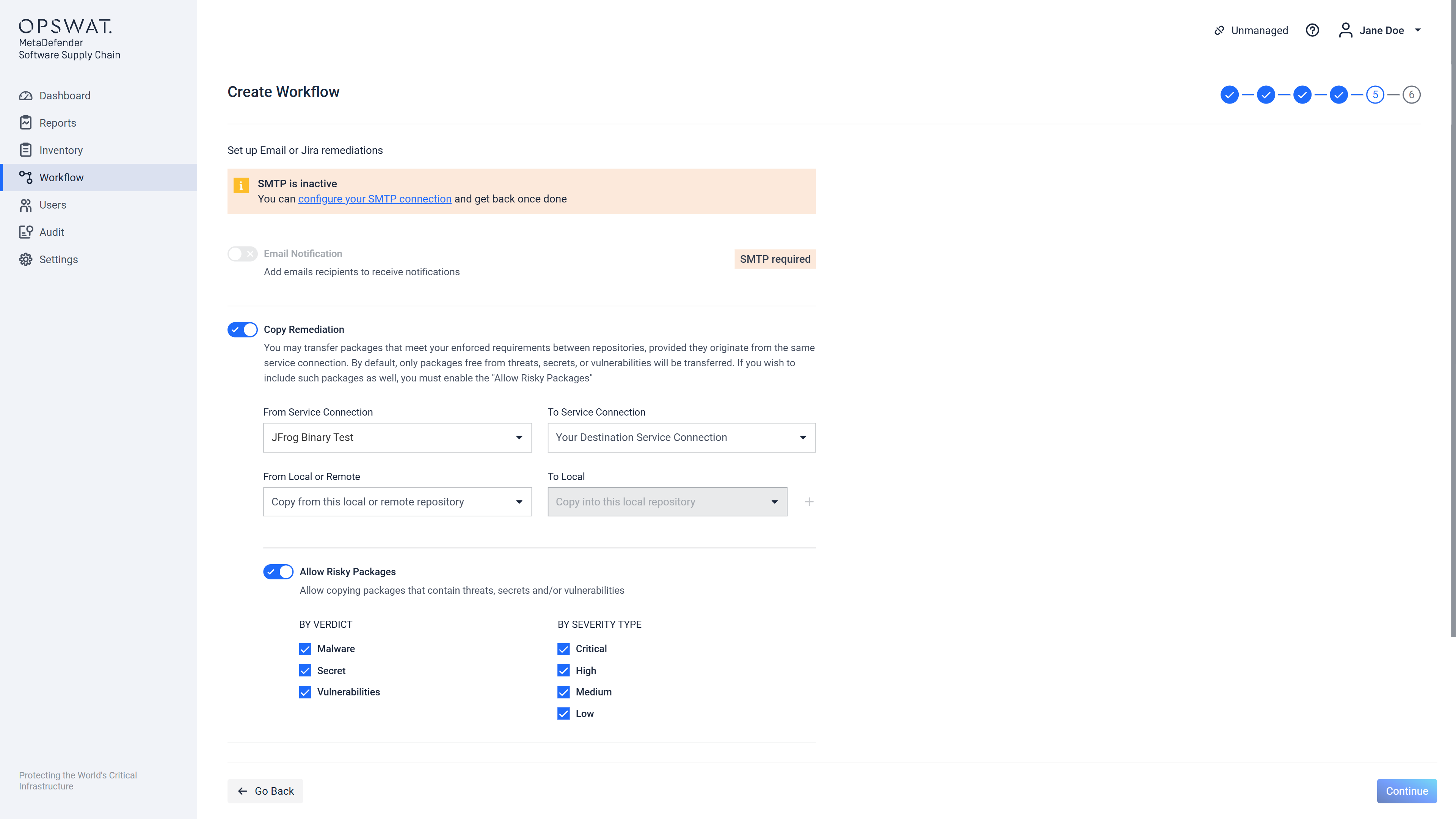Viewport: 1456px width, 819px height.
Task: Click the Dashboard gauge icon
Action: click(25, 96)
